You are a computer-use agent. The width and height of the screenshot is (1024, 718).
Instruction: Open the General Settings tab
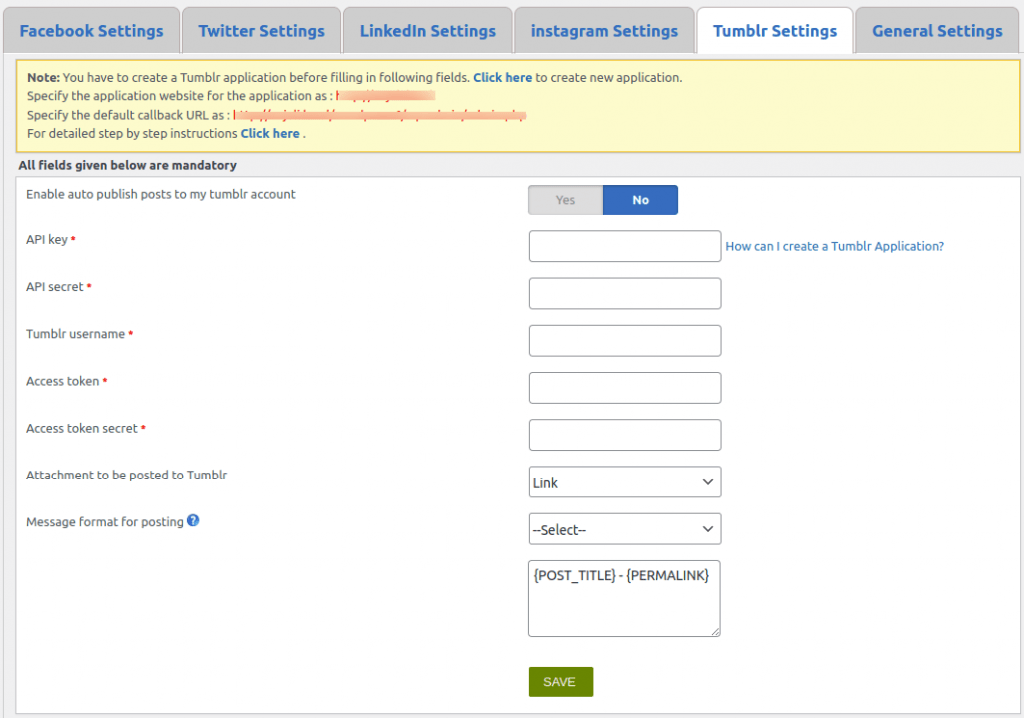(x=936, y=30)
